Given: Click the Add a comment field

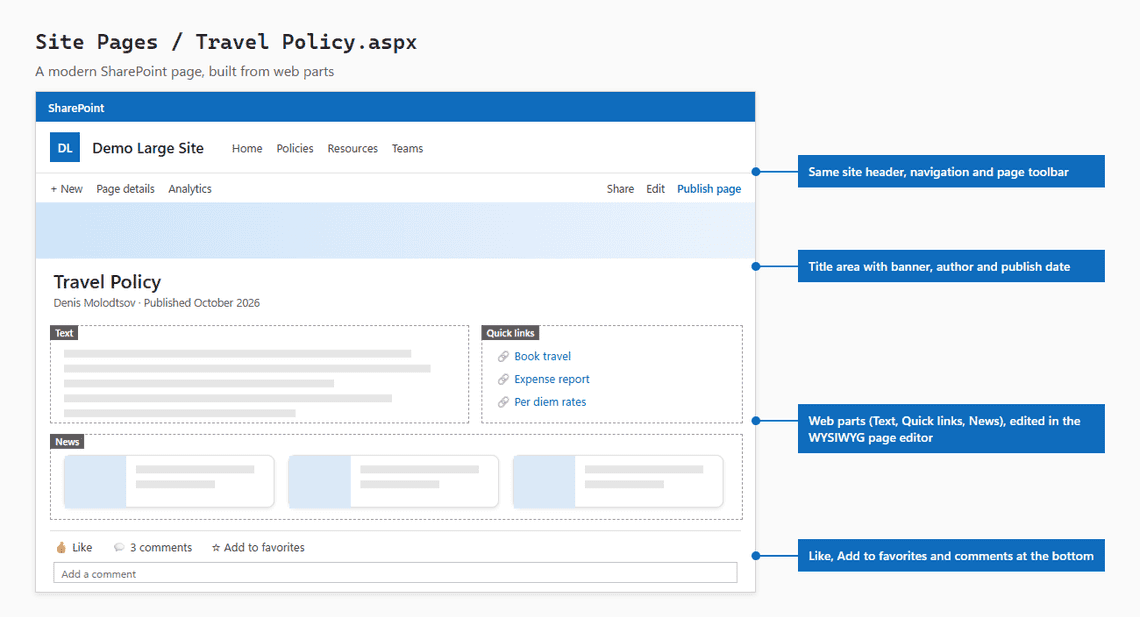Looking at the screenshot, I should coord(395,573).
